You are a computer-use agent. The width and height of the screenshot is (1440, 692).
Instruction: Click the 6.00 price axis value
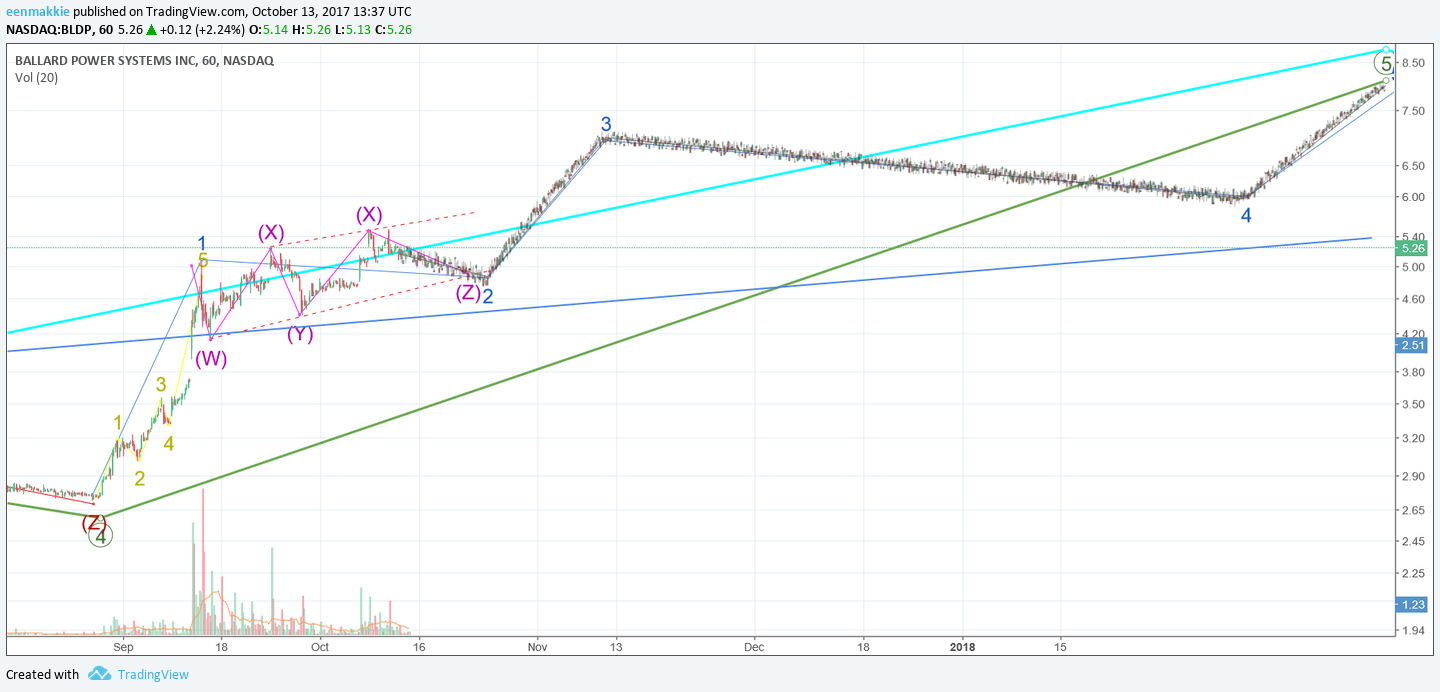pyautogui.click(x=1415, y=196)
